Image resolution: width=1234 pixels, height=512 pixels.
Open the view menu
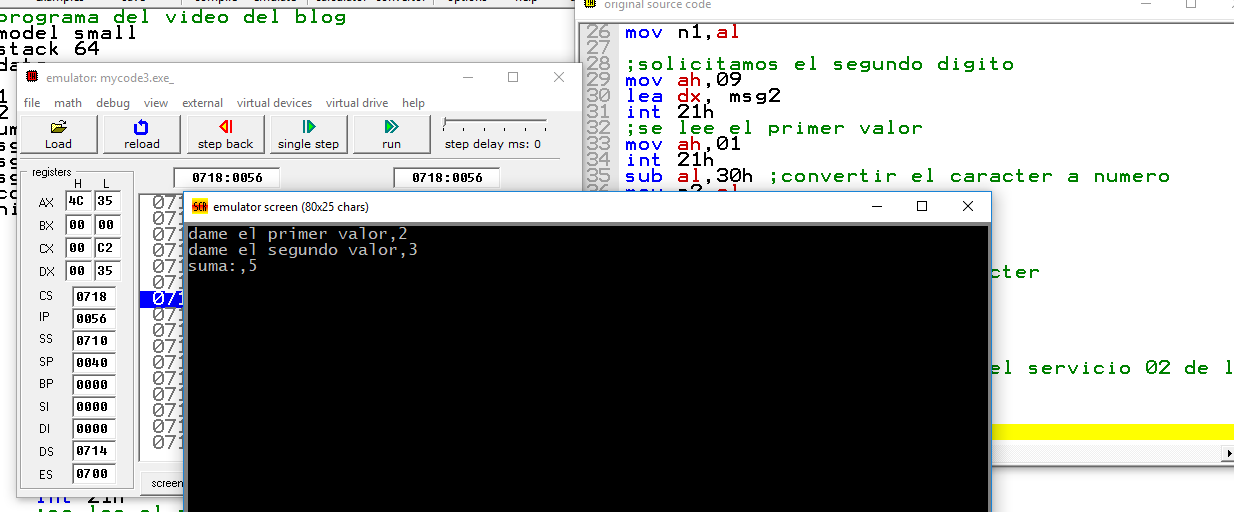coord(156,103)
